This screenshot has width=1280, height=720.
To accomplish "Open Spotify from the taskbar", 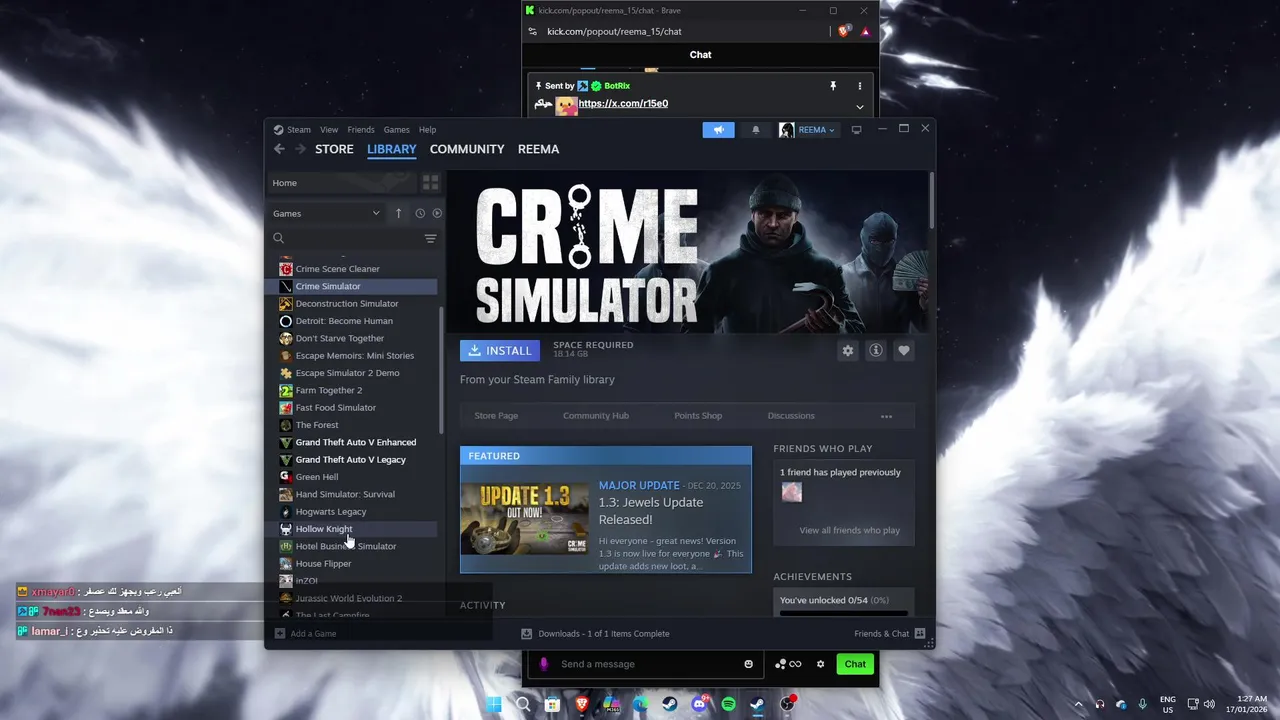I will coord(728,704).
